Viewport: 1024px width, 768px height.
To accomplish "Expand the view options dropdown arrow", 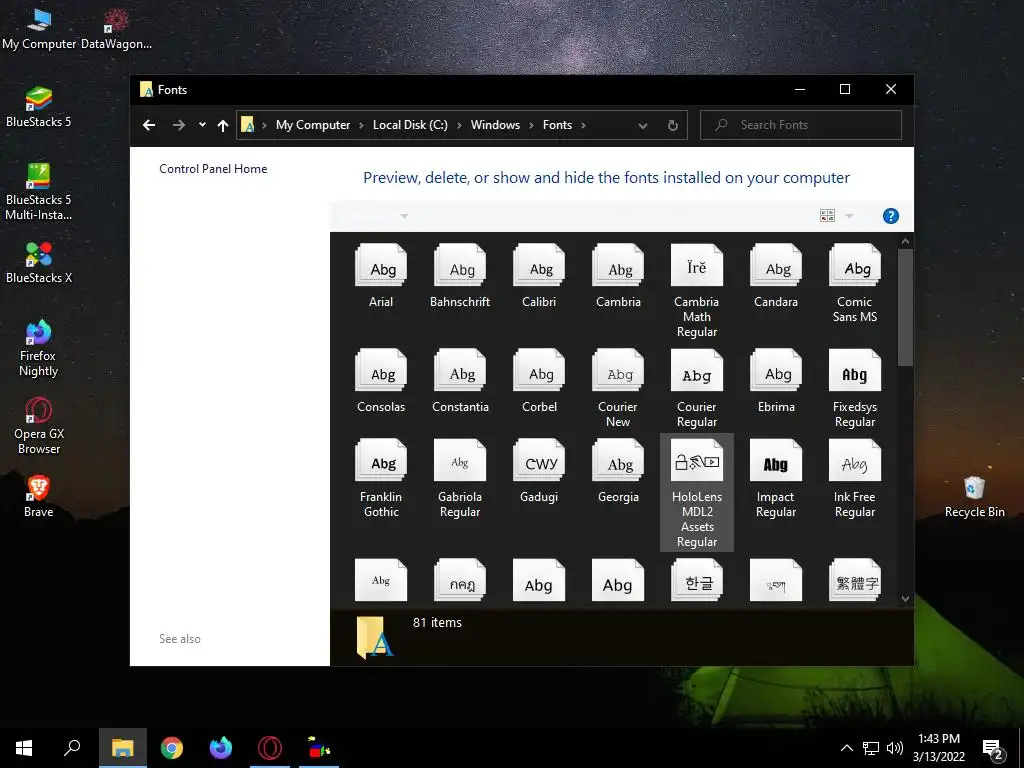I will 850,216.
